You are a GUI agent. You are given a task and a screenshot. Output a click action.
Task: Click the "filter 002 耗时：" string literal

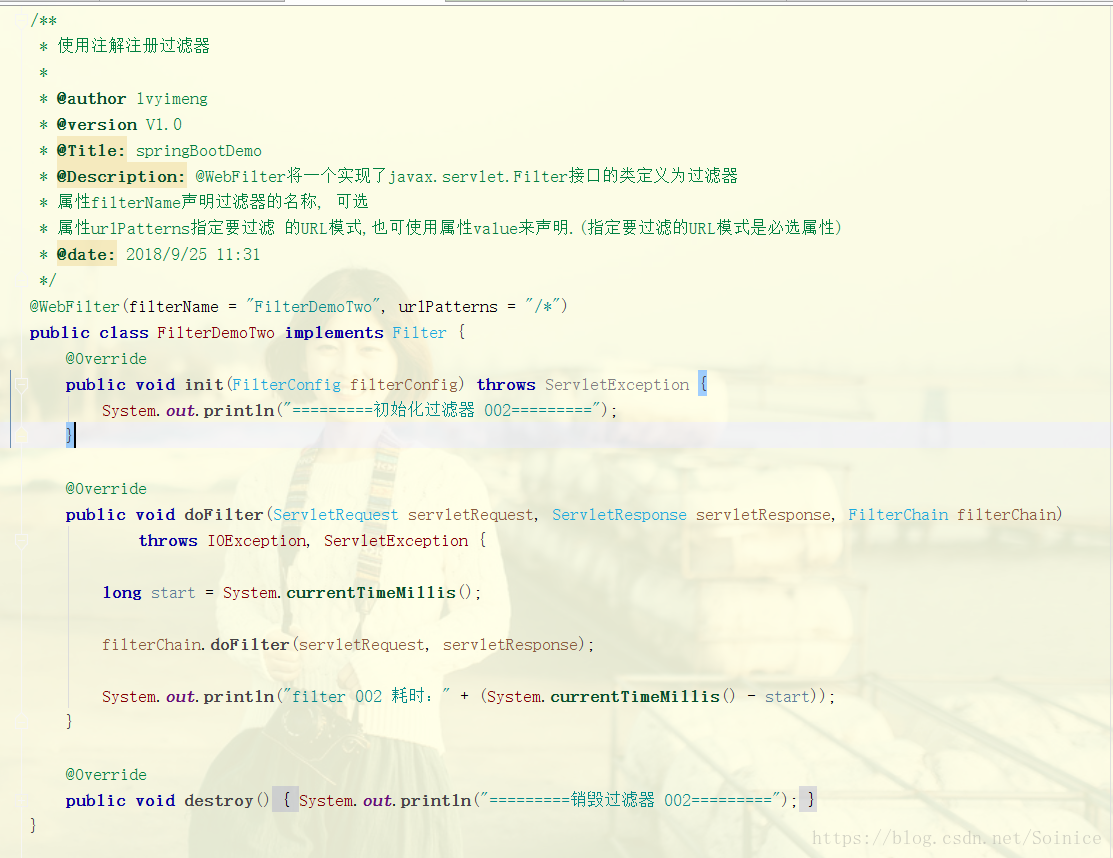(x=366, y=696)
